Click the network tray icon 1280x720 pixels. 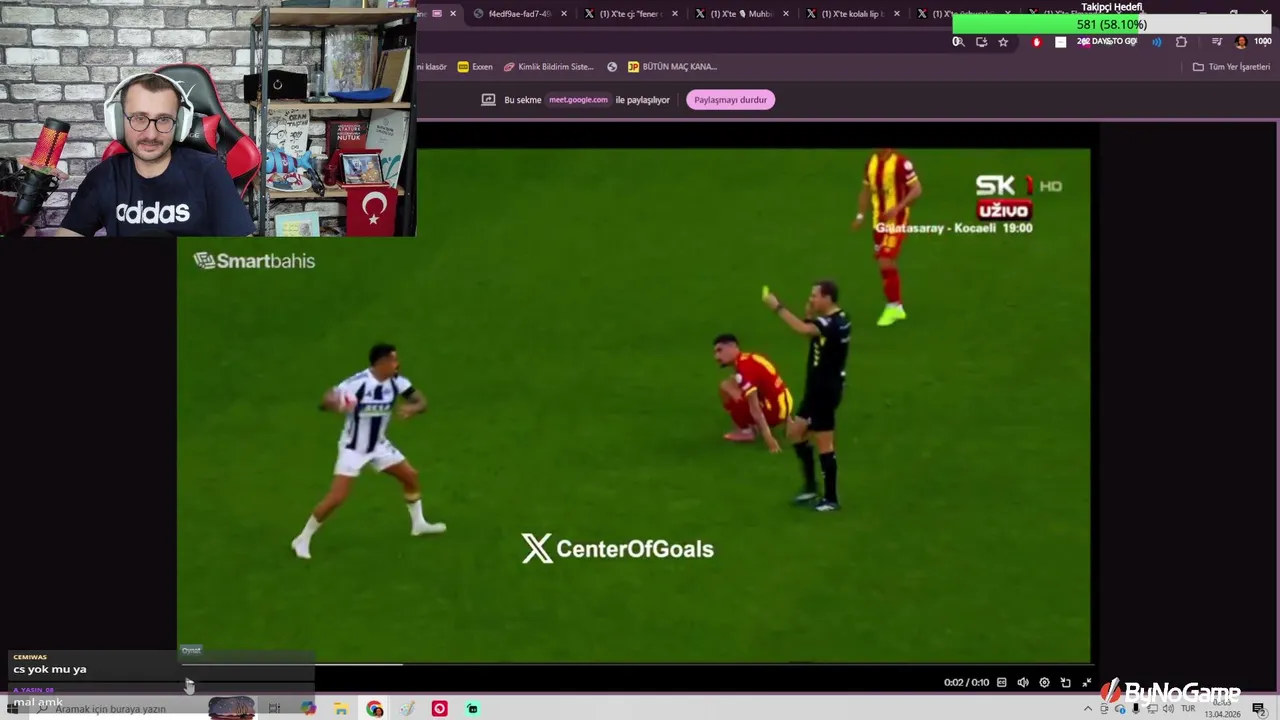[1152, 709]
